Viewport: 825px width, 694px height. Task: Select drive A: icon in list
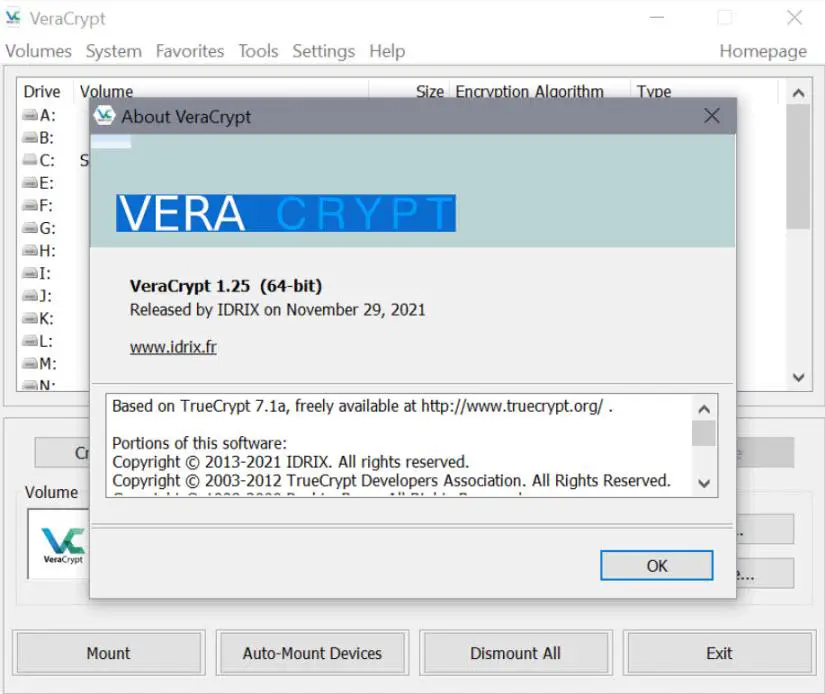tap(30, 115)
